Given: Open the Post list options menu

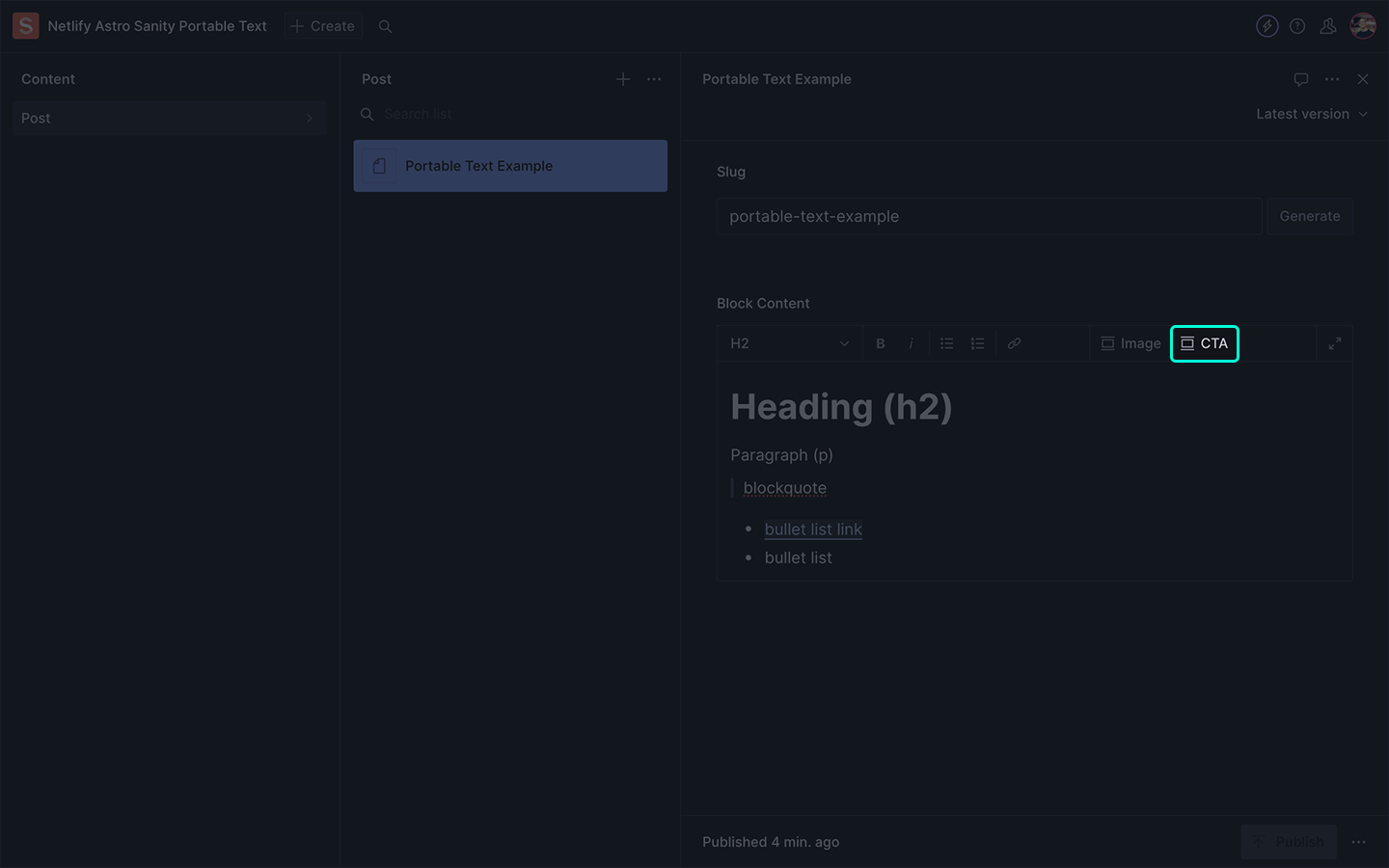Looking at the screenshot, I should point(654,79).
